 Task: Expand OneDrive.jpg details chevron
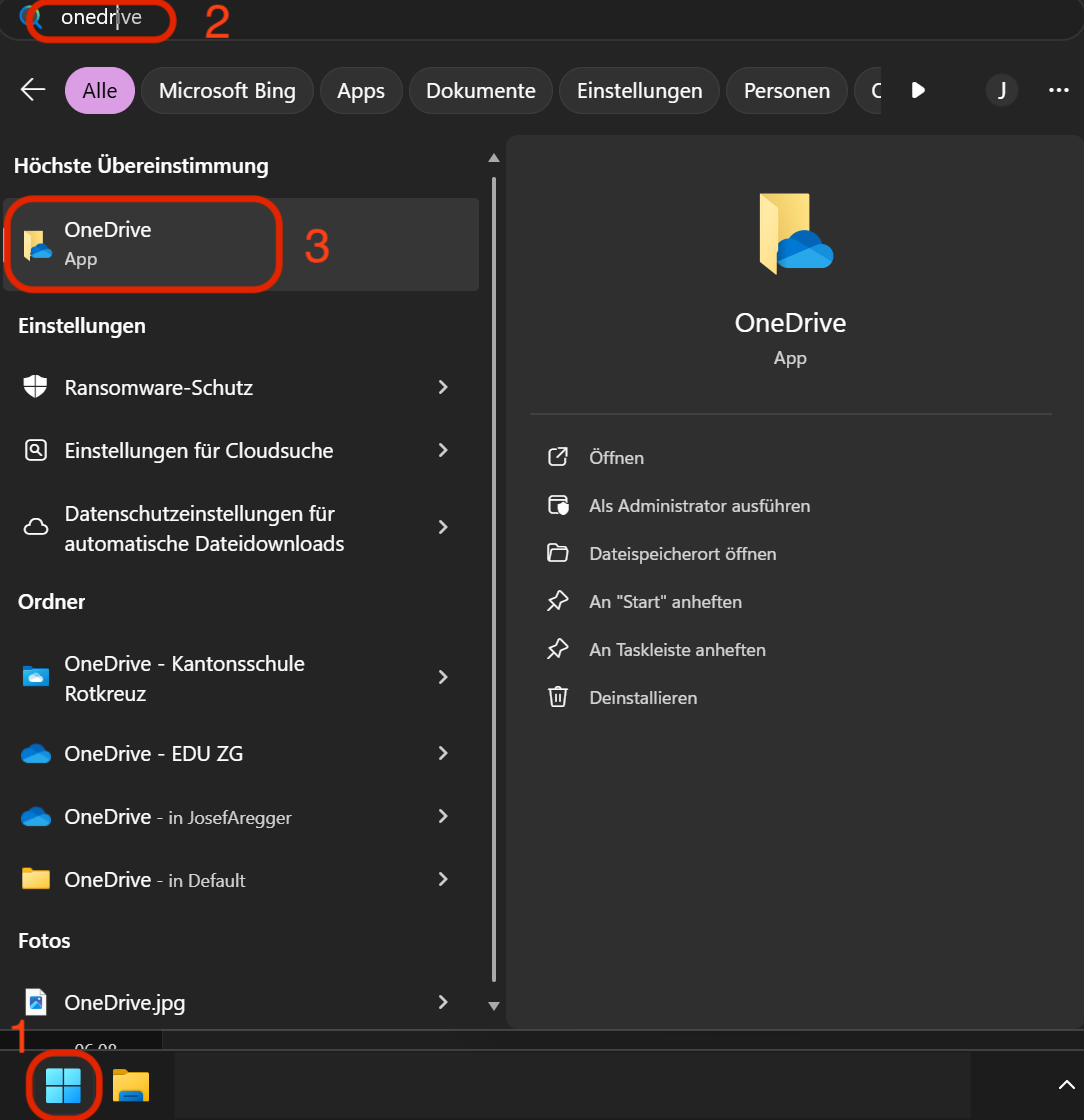(443, 1002)
